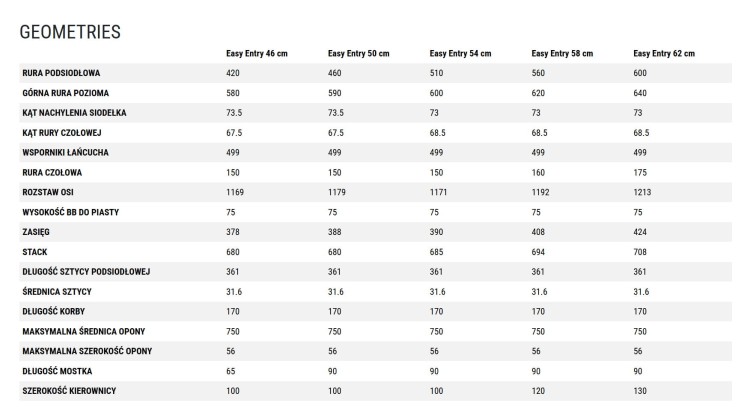Click the Easy Entry 62 cm column header

[664, 53]
